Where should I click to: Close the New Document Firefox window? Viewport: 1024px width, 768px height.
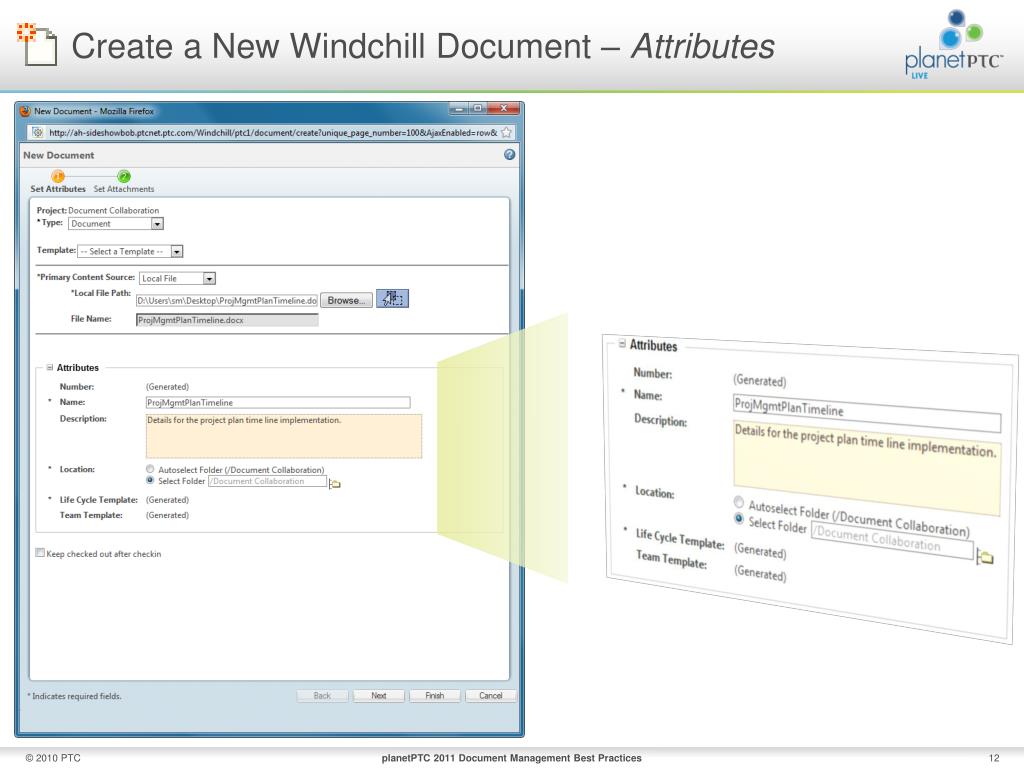tap(504, 108)
